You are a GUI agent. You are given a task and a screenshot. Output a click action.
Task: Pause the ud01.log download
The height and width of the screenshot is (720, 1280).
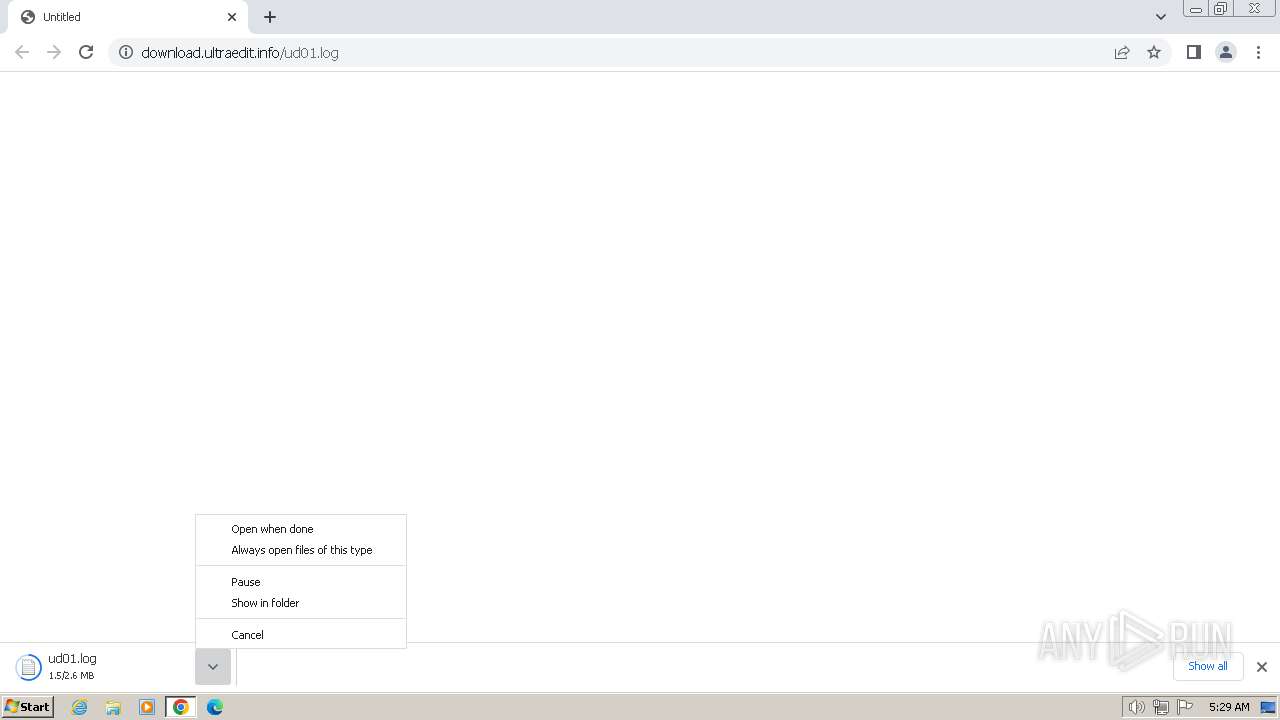pyautogui.click(x=301, y=582)
